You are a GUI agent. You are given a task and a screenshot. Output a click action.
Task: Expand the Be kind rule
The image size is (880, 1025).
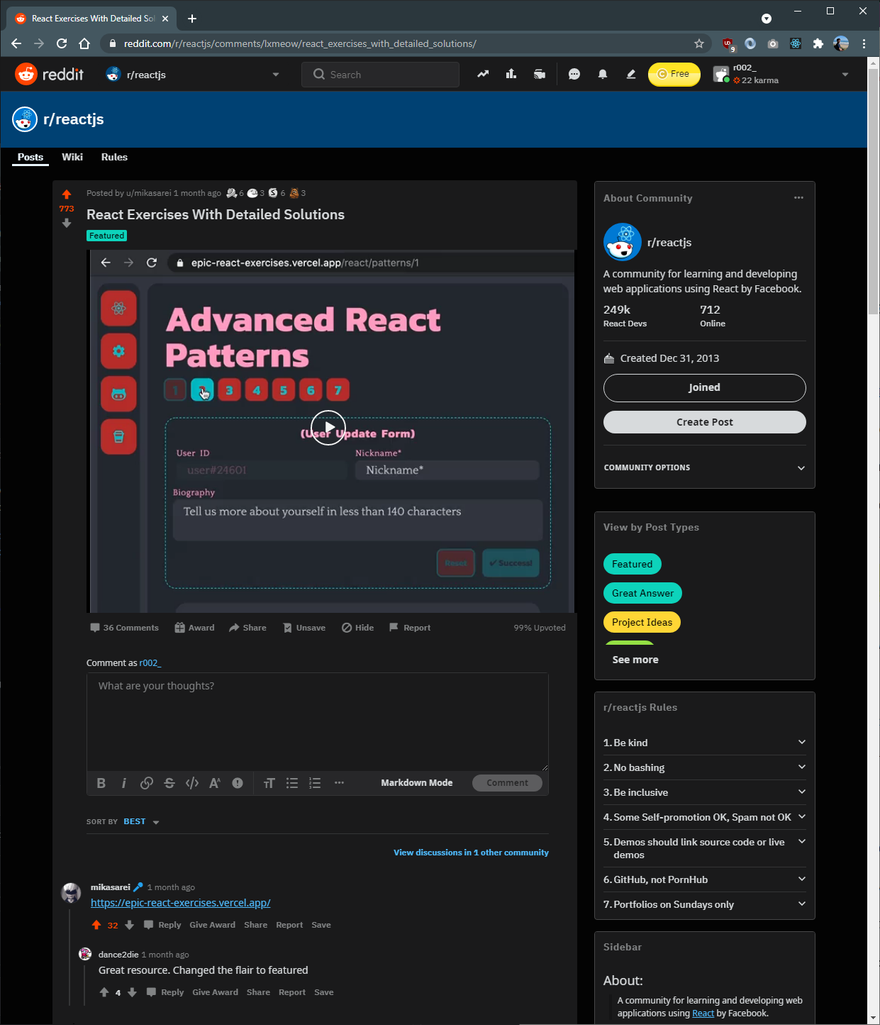[704, 743]
